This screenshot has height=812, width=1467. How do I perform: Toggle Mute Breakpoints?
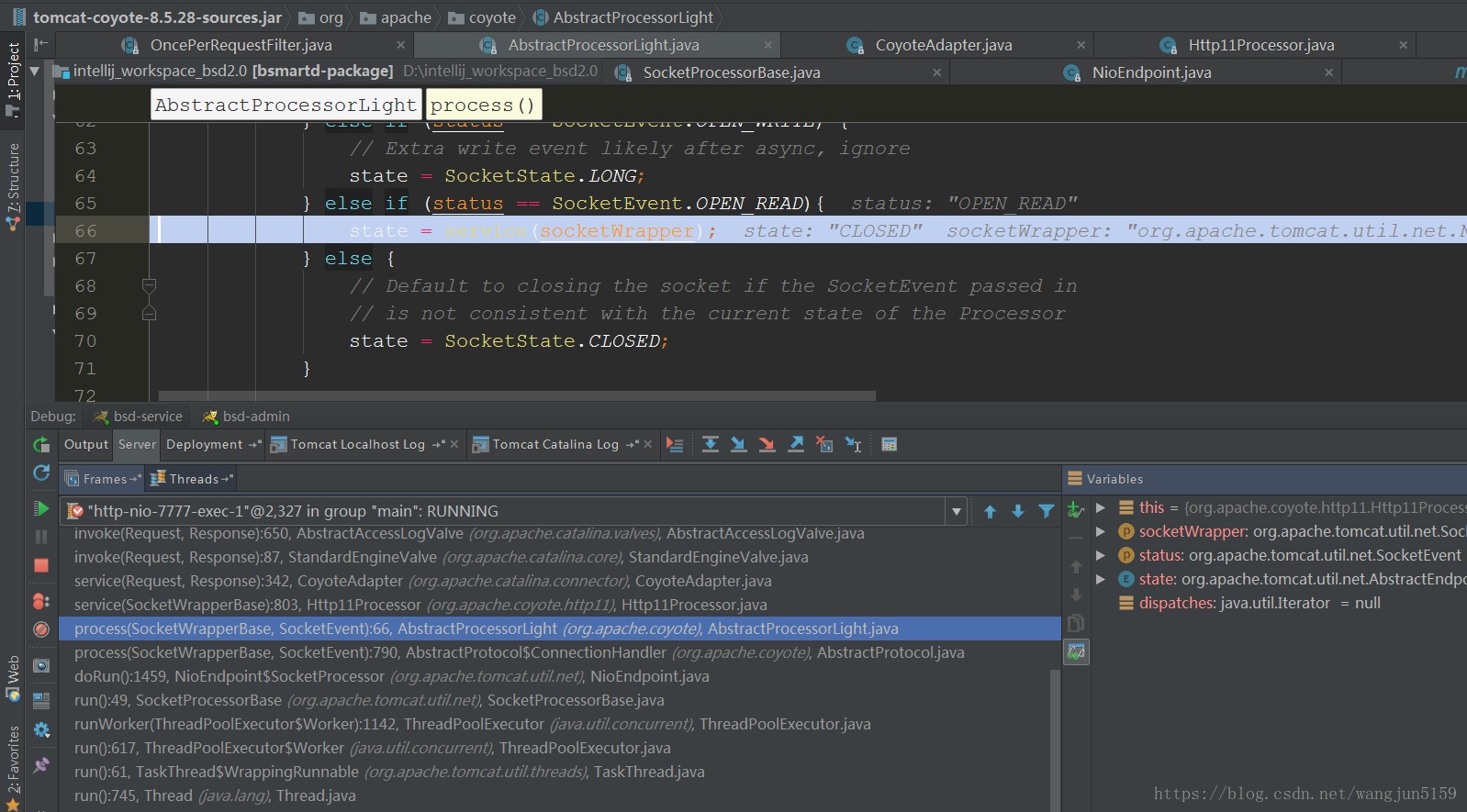(41, 629)
